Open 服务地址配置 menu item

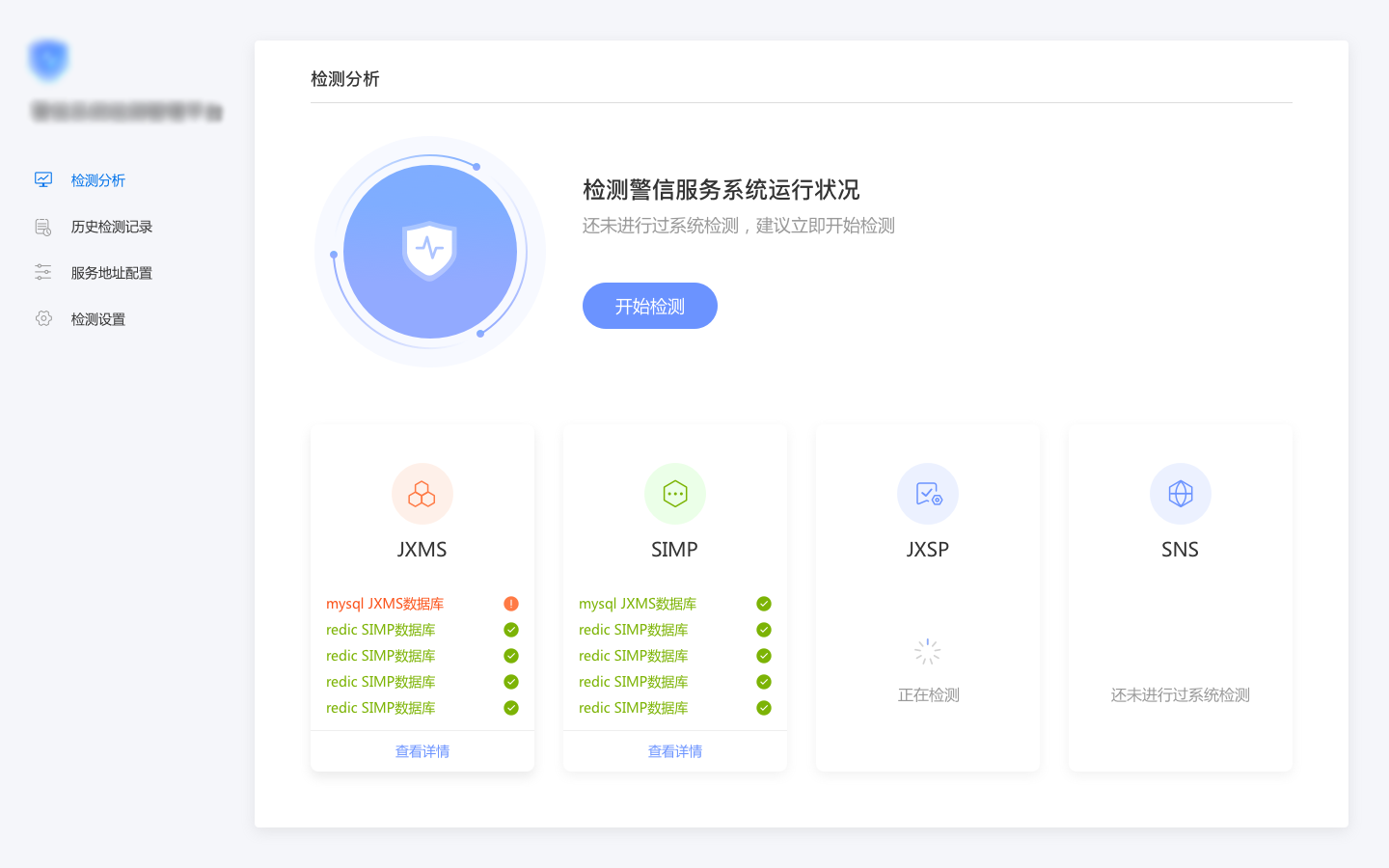tap(111, 273)
